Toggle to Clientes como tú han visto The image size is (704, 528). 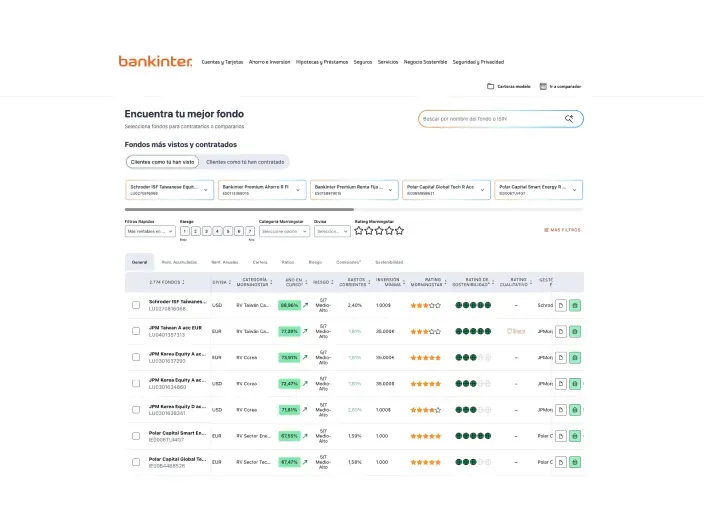(163, 162)
